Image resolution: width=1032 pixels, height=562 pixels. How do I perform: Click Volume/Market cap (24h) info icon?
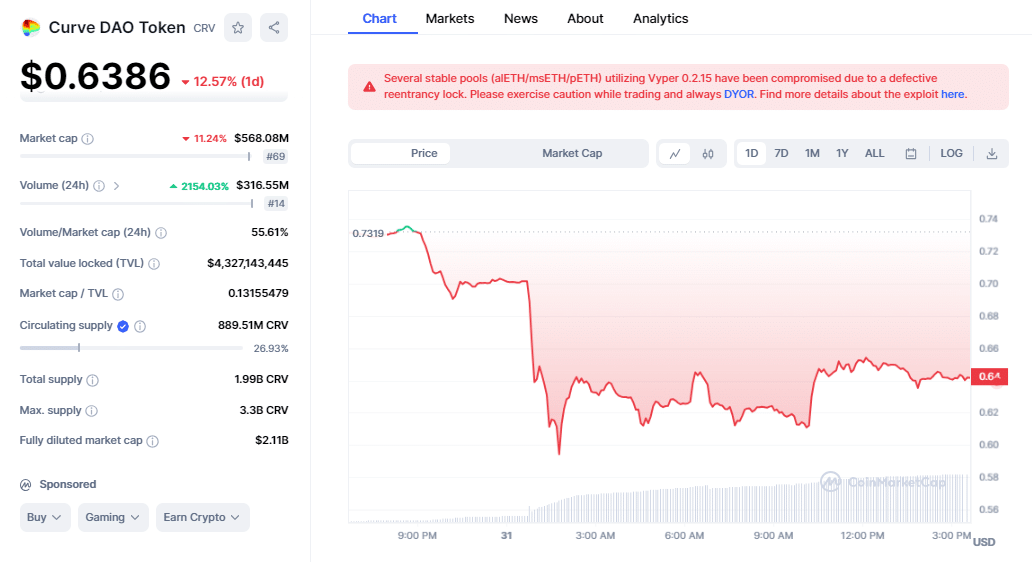(161, 233)
